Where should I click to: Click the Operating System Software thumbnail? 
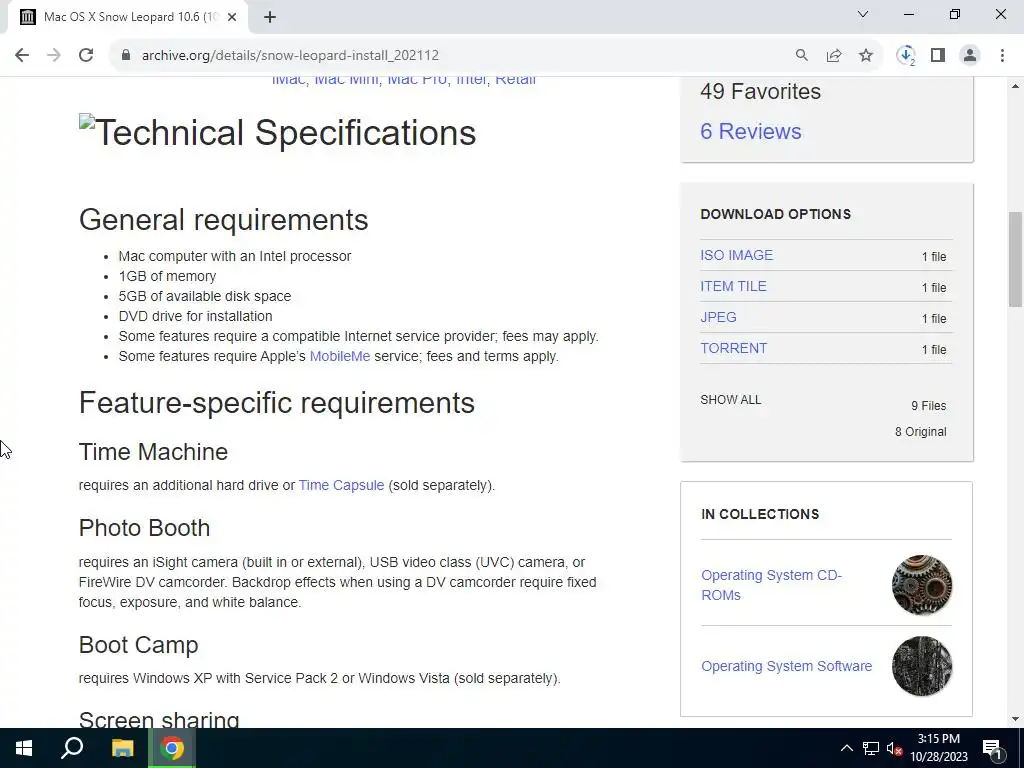click(x=921, y=666)
